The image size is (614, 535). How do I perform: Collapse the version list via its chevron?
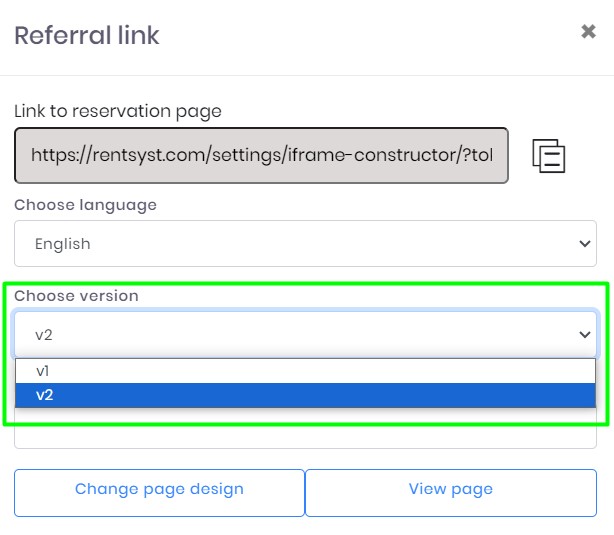586,334
